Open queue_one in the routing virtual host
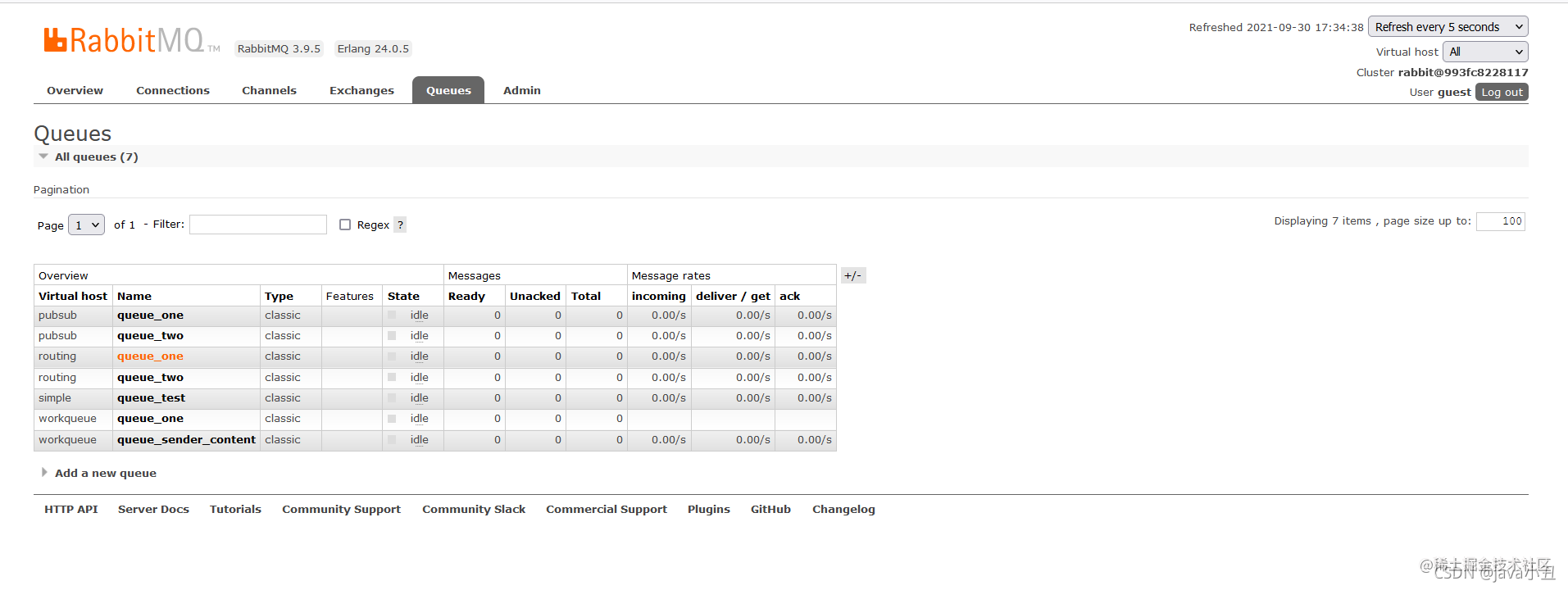The image size is (1568, 590). coord(150,356)
